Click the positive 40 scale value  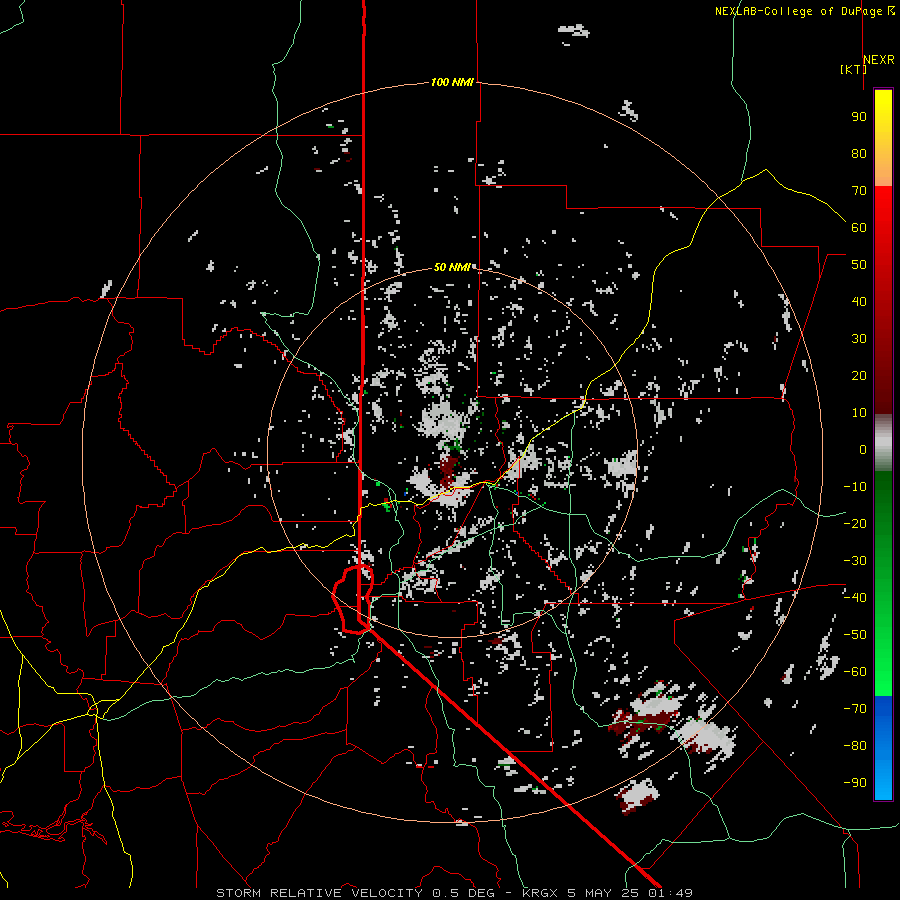click(x=859, y=302)
